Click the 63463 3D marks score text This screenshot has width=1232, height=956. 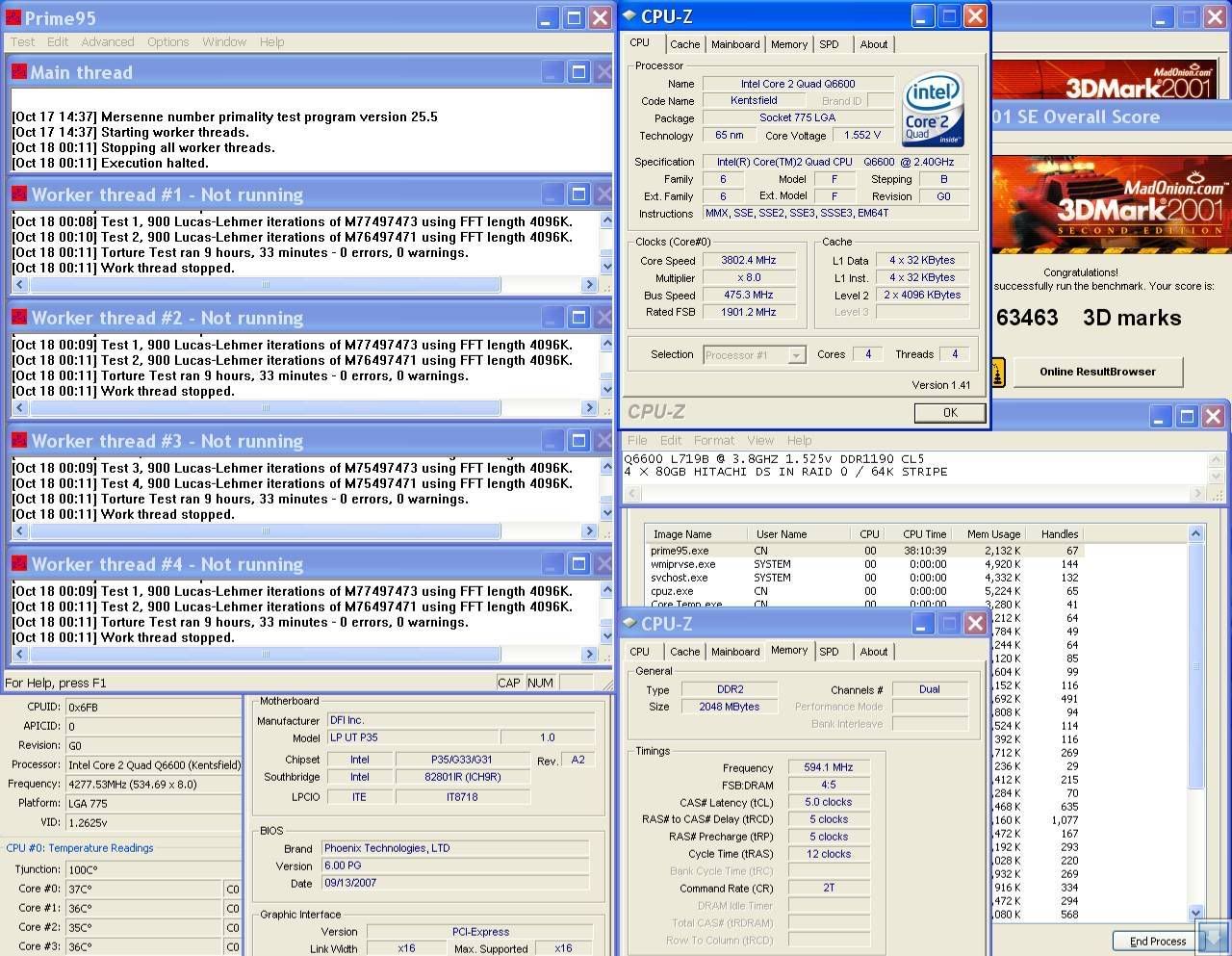[1089, 318]
